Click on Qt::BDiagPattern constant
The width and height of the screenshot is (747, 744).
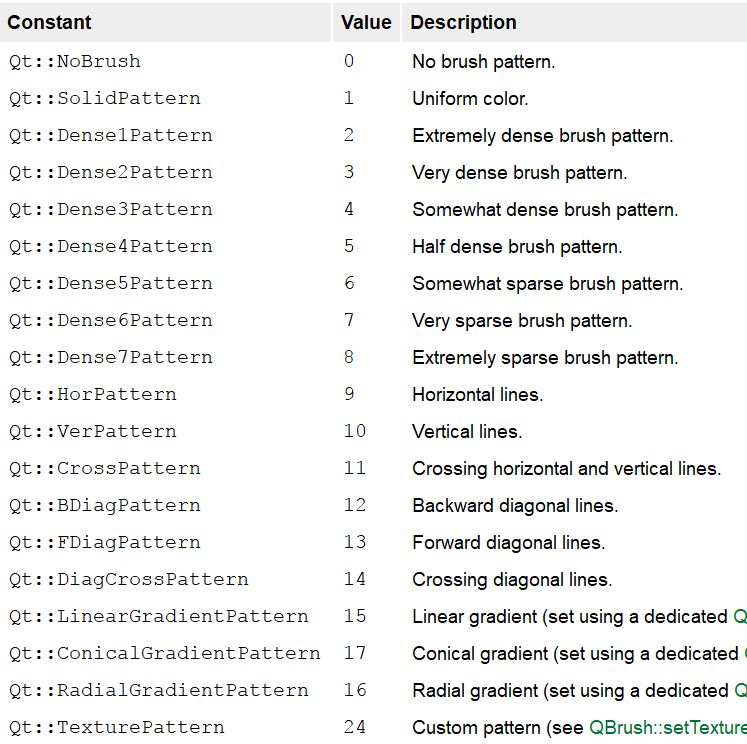coord(104,505)
